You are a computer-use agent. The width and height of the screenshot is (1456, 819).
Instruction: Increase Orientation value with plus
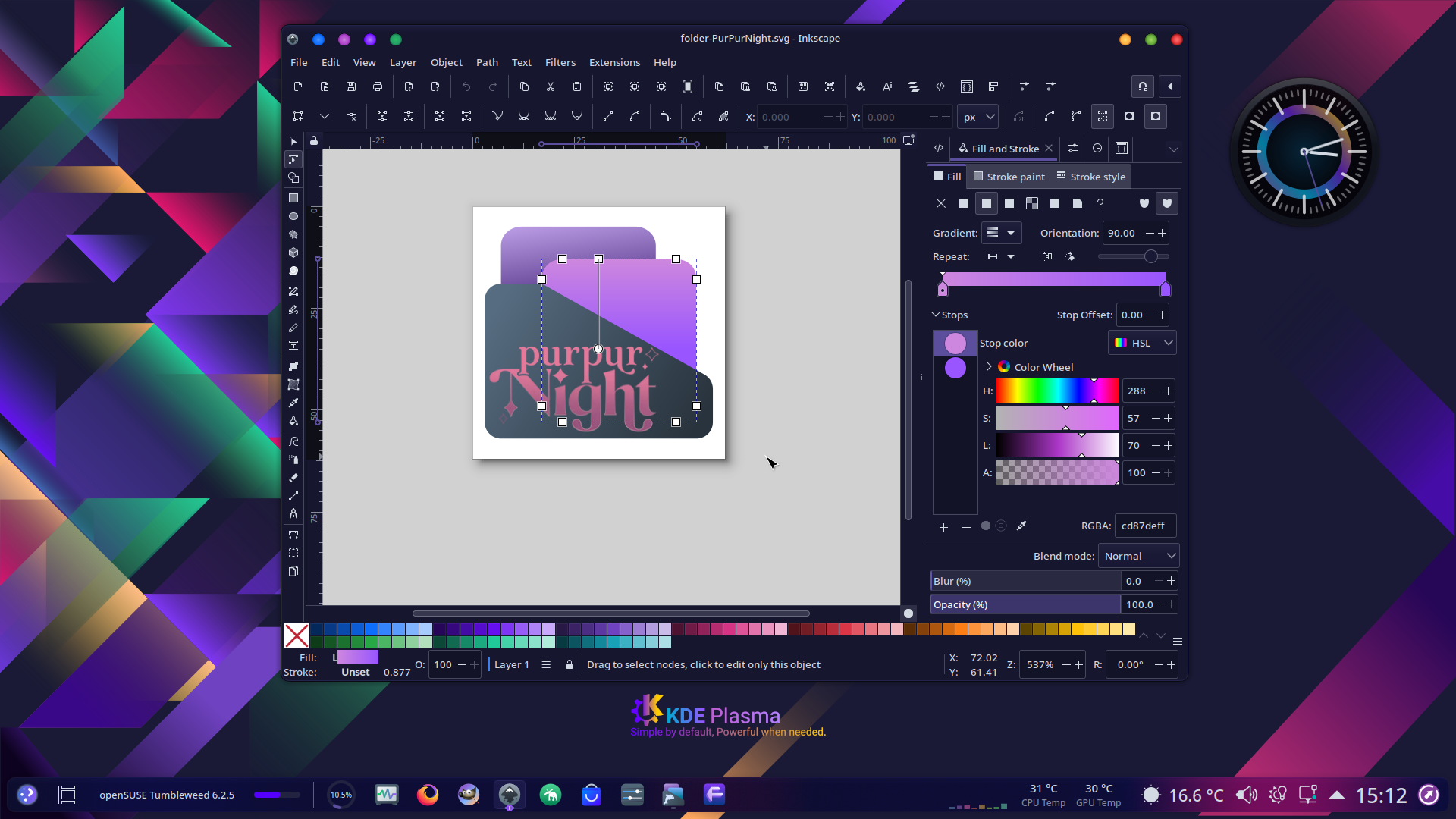coord(1163,233)
